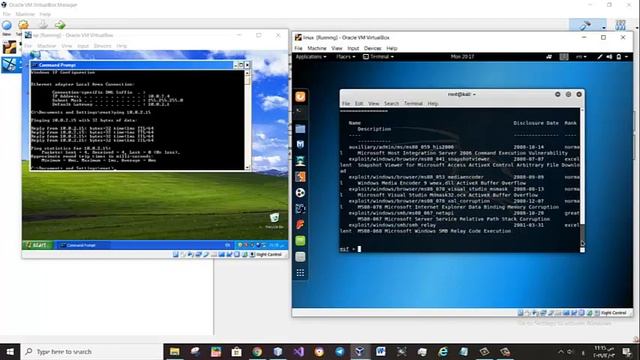Image resolution: width=640 pixels, height=360 pixels.
Task: Show all applications grid in Kali dock
Action: 300,273
